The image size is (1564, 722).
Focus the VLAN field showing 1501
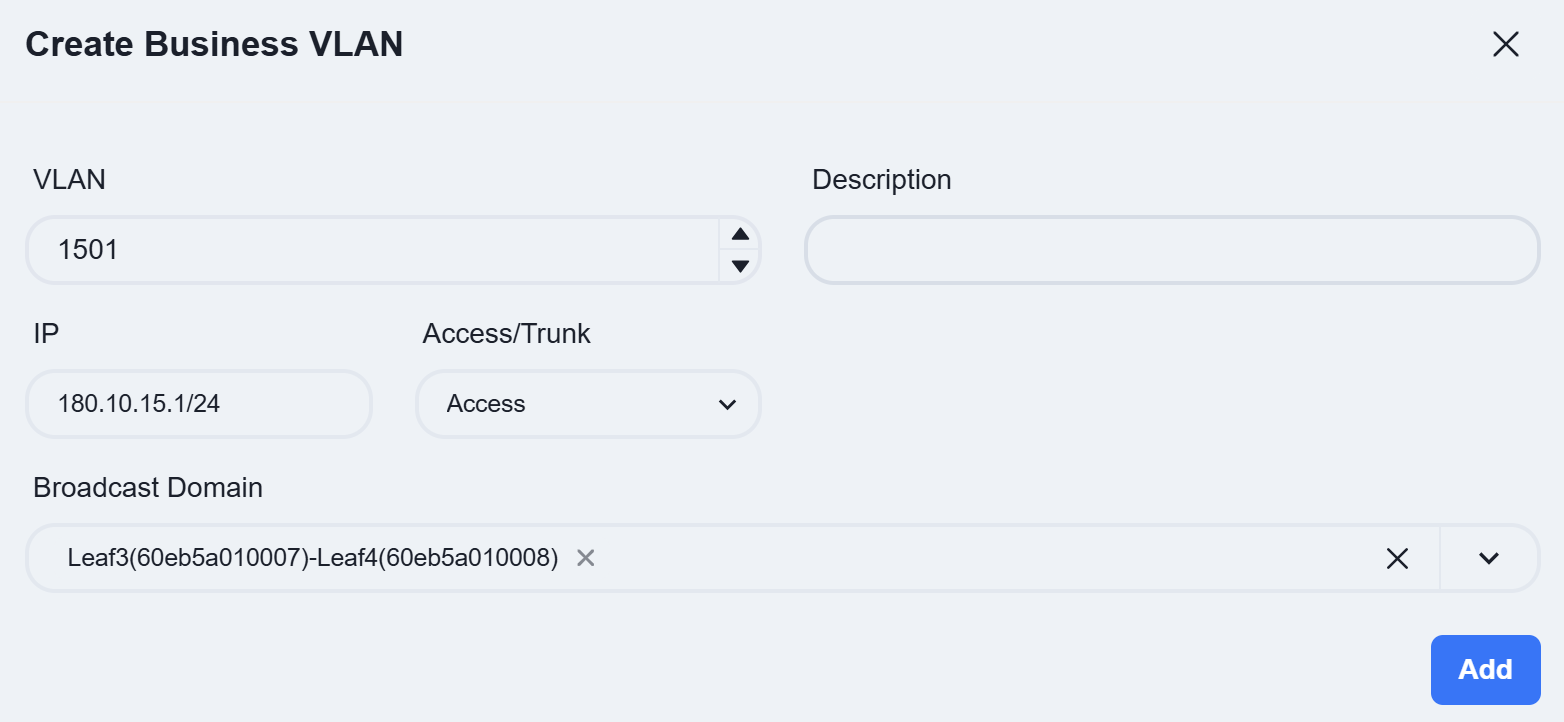(373, 250)
